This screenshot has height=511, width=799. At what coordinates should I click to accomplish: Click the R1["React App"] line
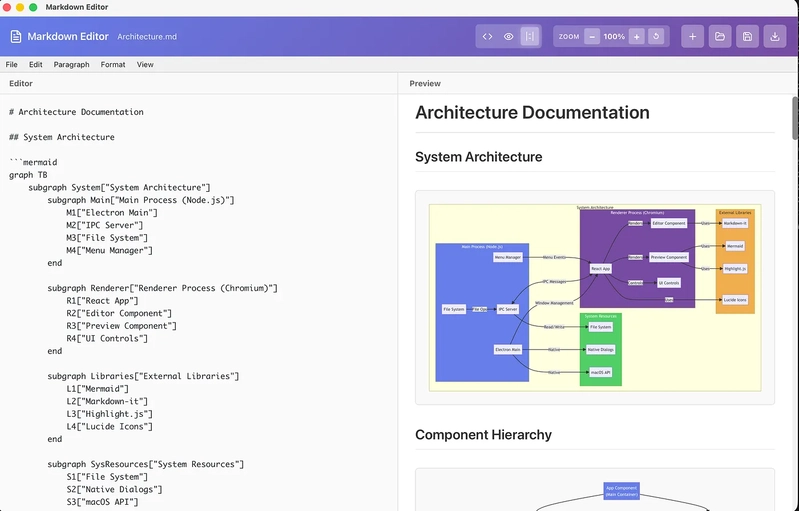pos(102,301)
